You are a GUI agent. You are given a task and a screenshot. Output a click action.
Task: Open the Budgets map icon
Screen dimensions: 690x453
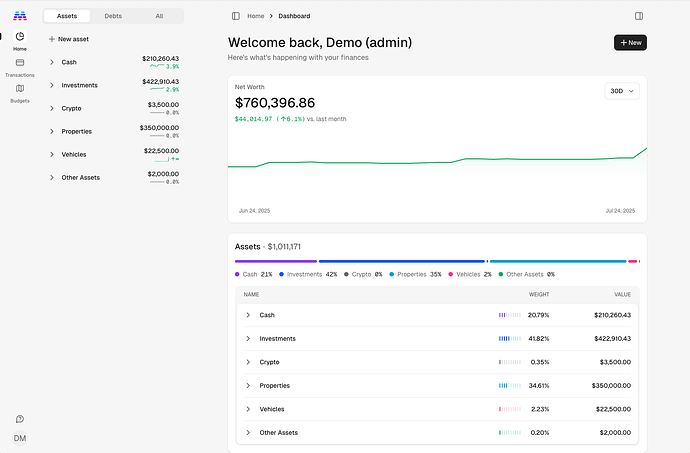(x=20, y=88)
